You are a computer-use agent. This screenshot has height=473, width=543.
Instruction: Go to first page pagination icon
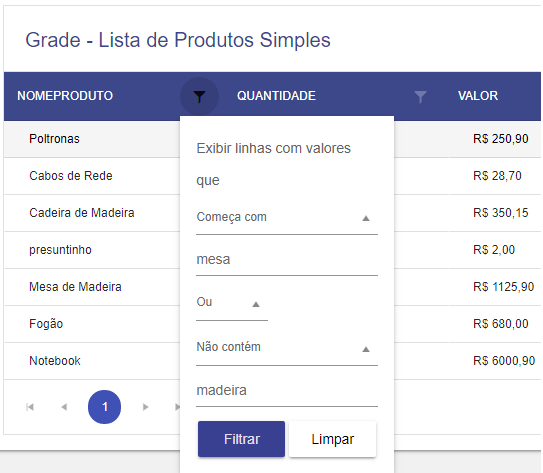coord(30,407)
